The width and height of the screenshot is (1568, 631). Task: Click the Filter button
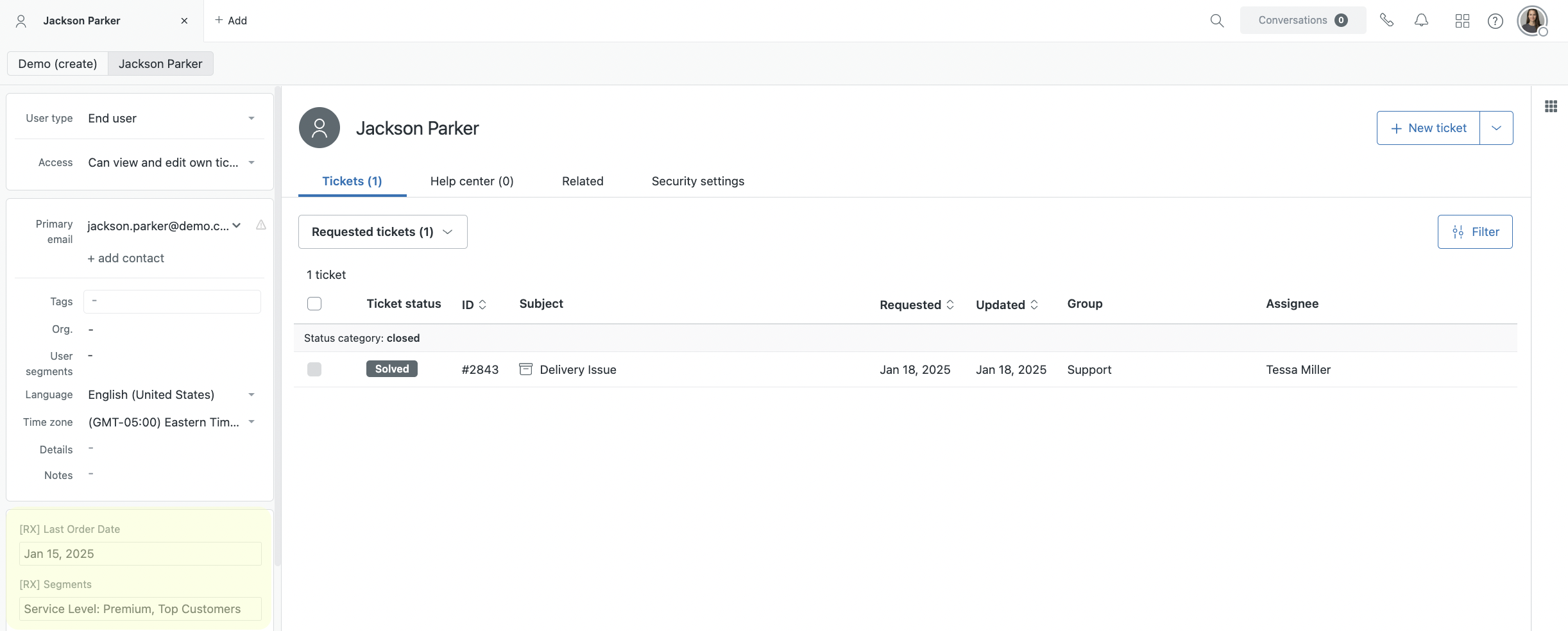coord(1475,231)
